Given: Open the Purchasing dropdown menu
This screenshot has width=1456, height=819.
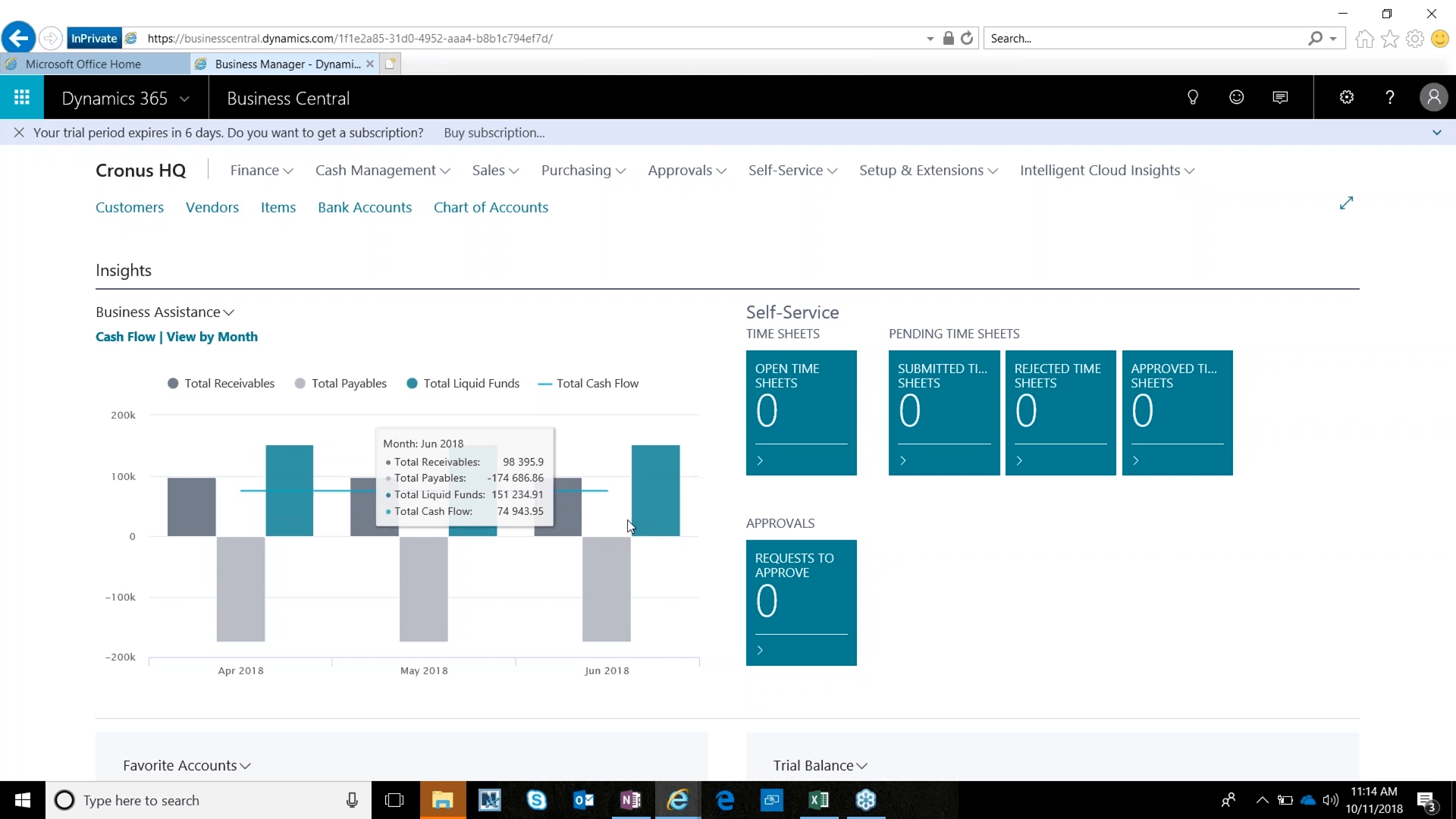Looking at the screenshot, I should point(583,171).
